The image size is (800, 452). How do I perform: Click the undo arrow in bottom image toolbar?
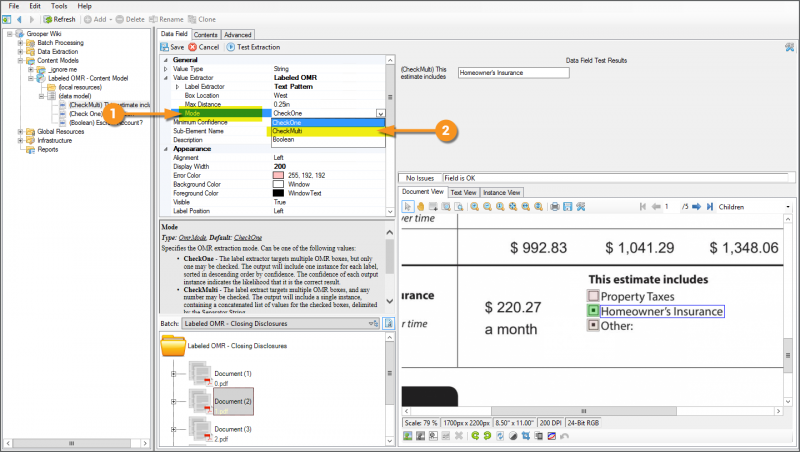tap(564, 436)
